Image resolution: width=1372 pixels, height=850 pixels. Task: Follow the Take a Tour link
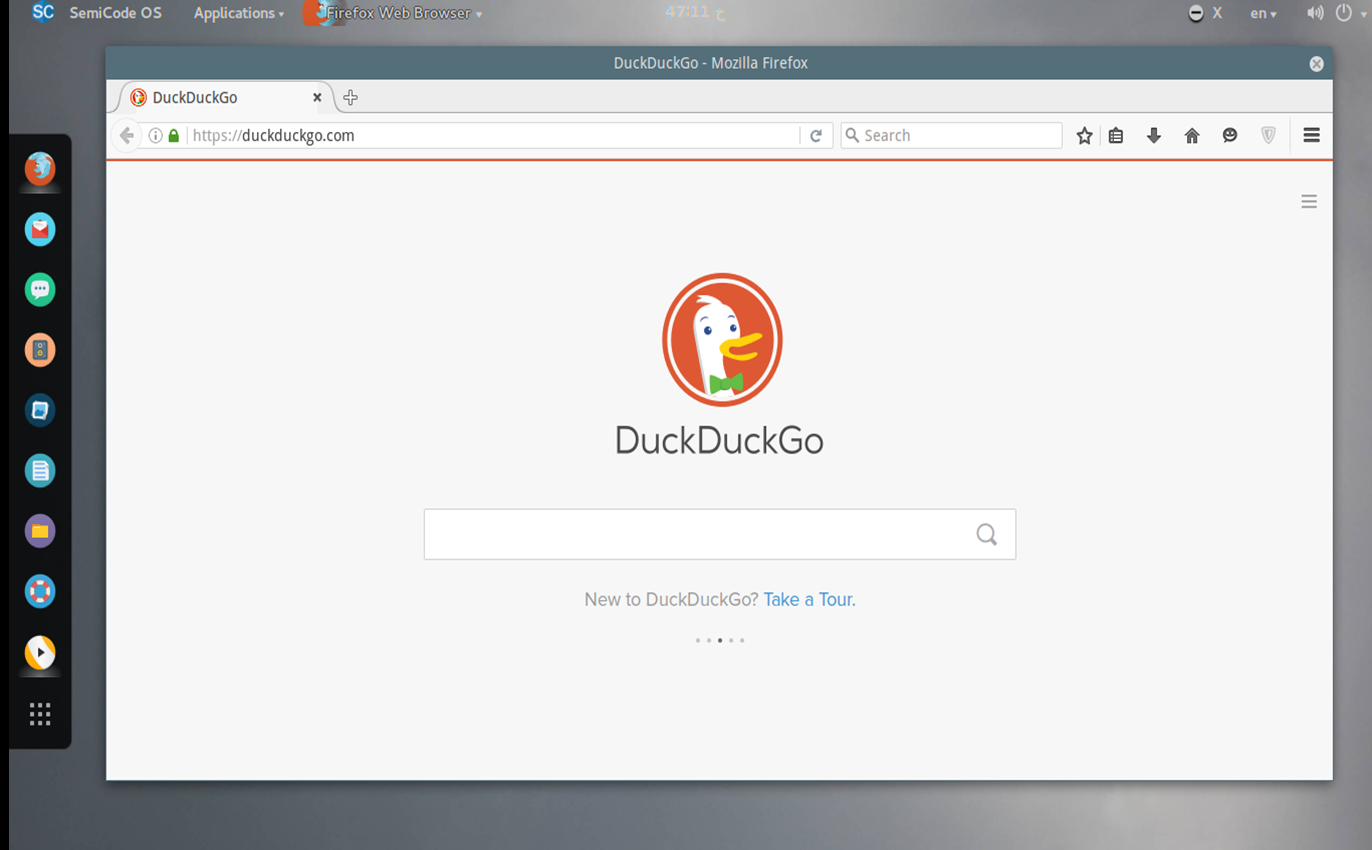[808, 599]
